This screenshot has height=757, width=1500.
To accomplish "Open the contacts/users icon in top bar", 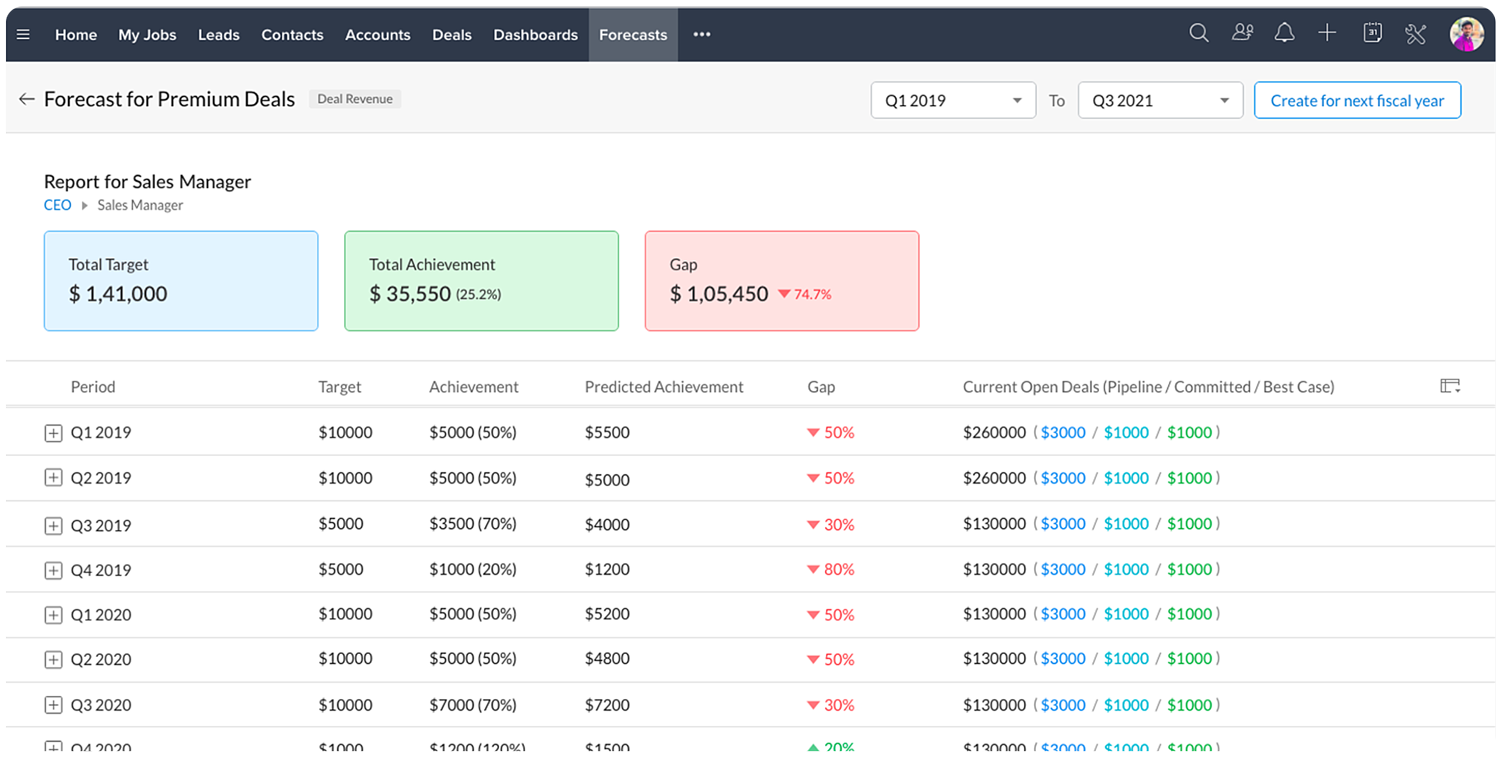I will tap(1243, 33).
